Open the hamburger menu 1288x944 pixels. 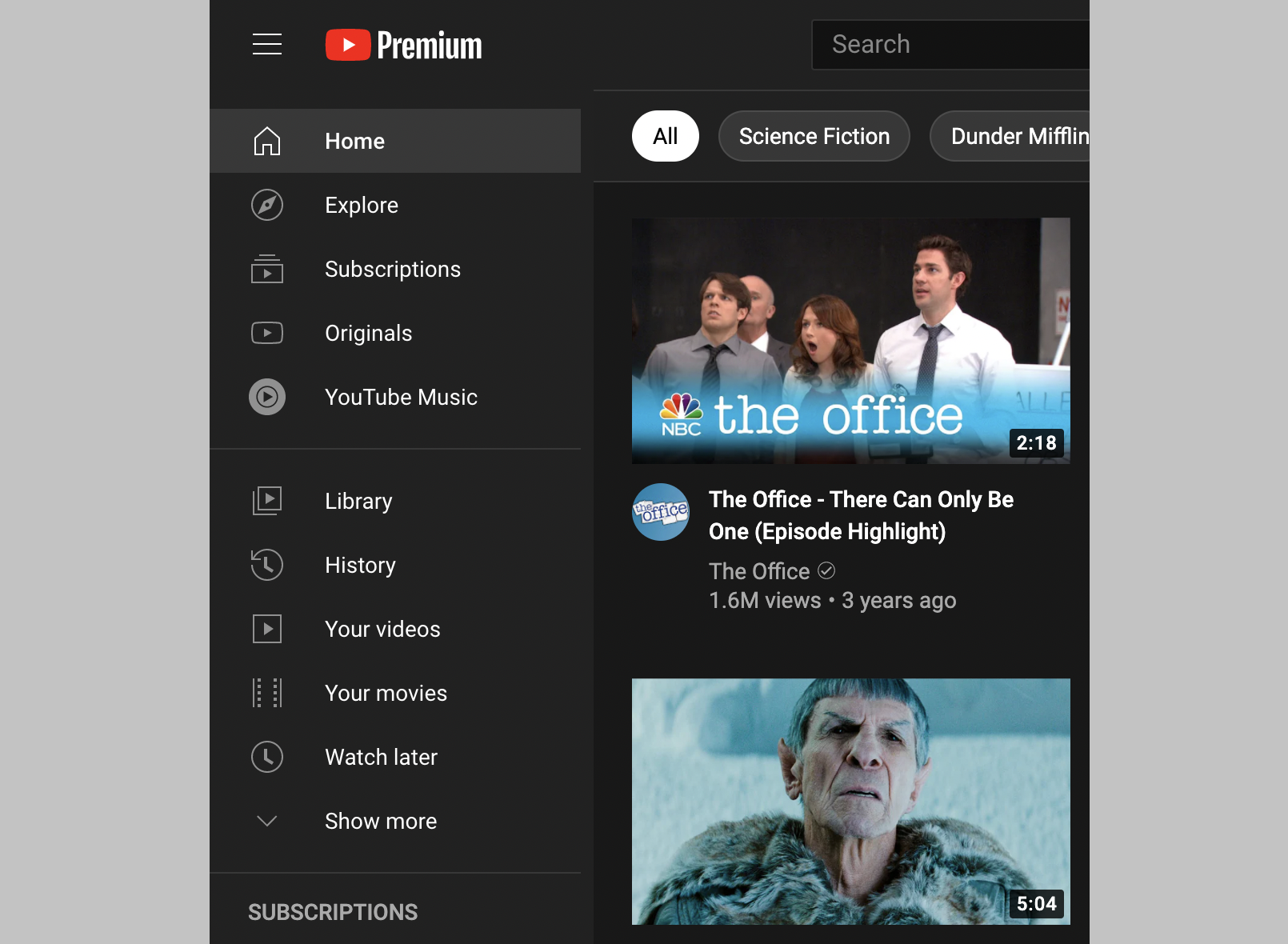(266, 45)
